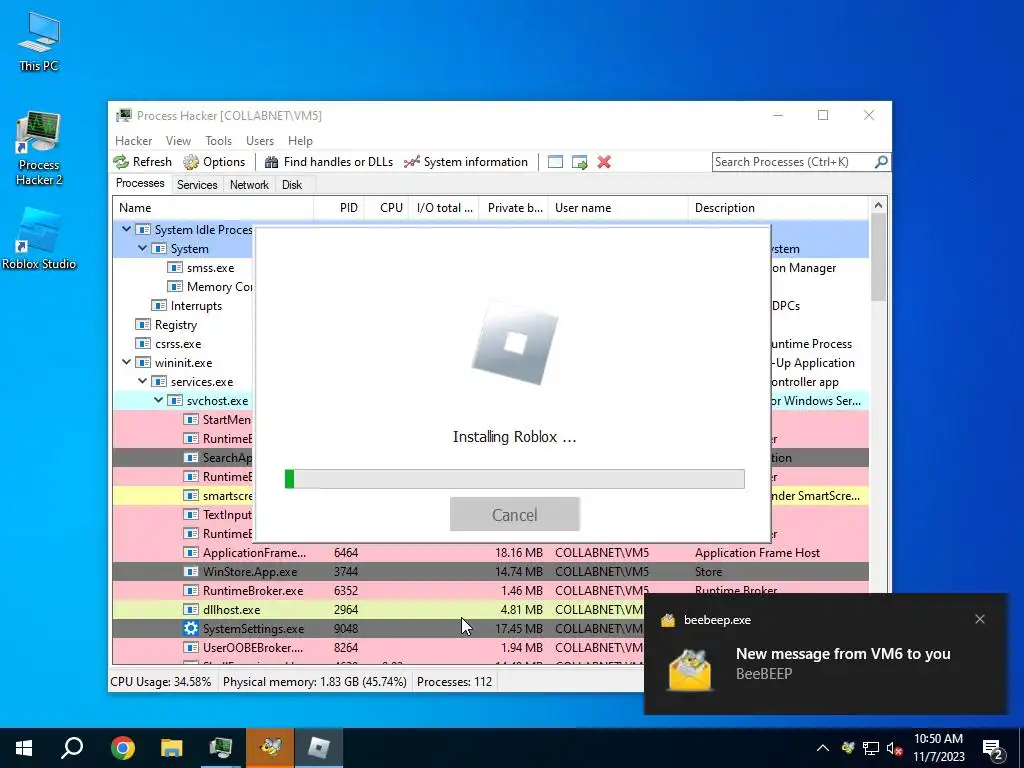
Task: Sort by the PID column header
Action: (339, 208)
